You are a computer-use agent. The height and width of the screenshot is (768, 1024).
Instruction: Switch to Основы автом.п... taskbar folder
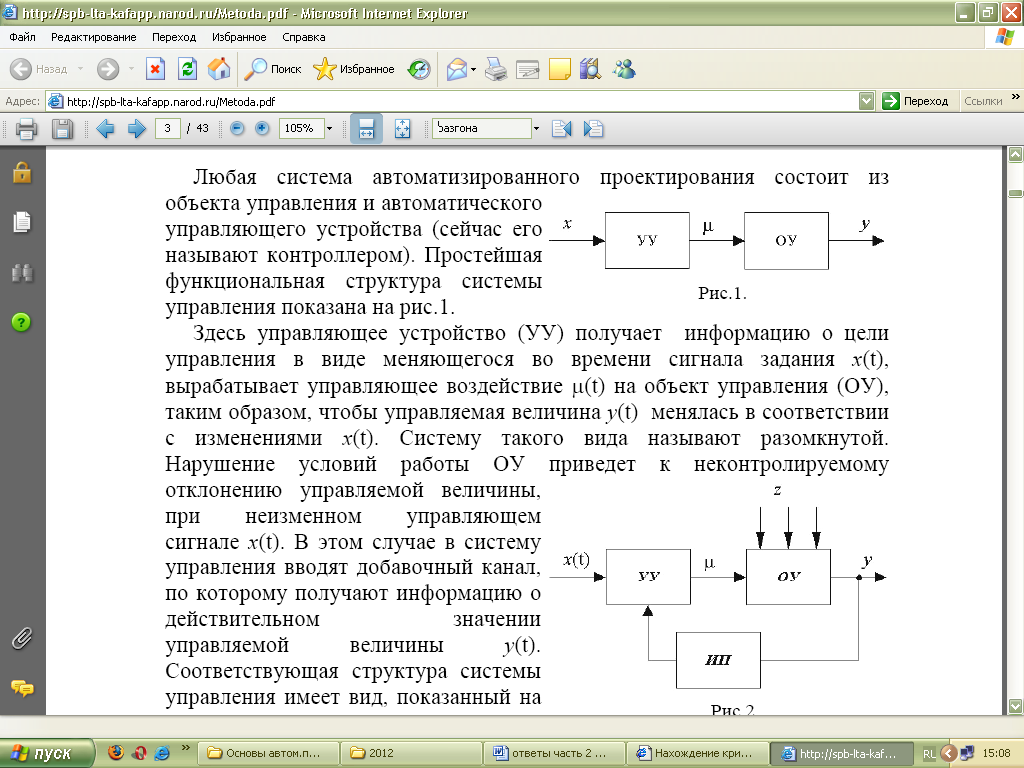point(268,753)
